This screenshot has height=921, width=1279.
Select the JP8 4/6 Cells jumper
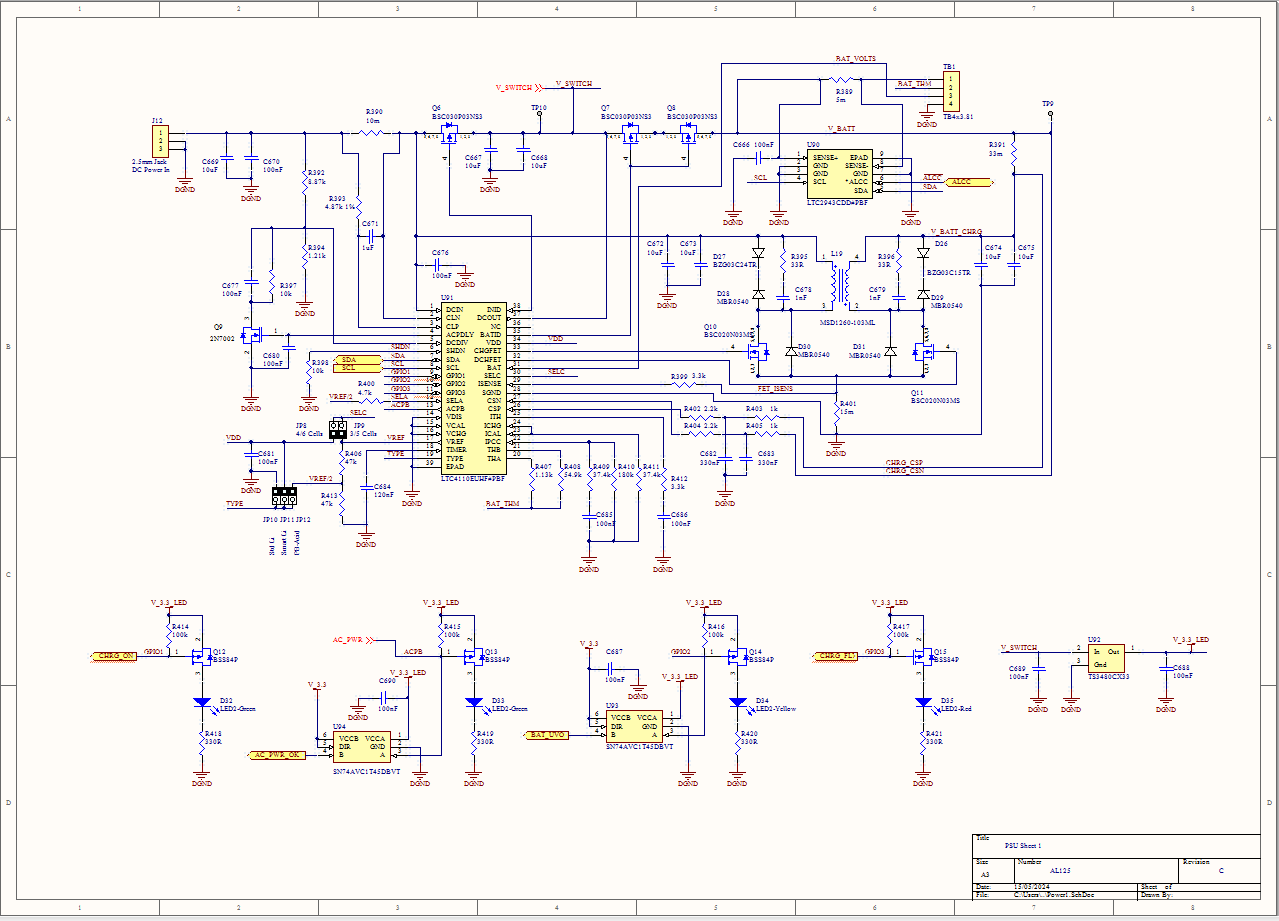point(334,429)
